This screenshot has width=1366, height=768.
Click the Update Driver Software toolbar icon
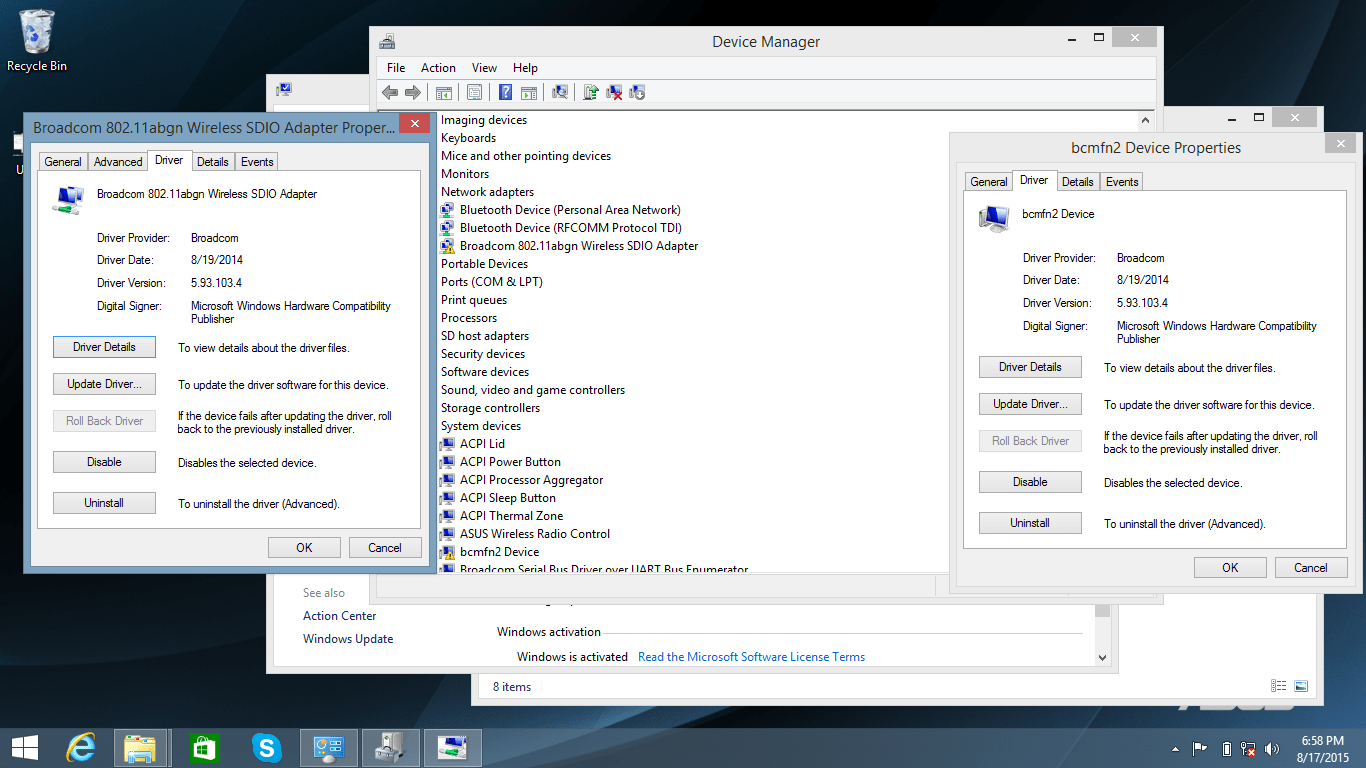click(x=590, y=92)
